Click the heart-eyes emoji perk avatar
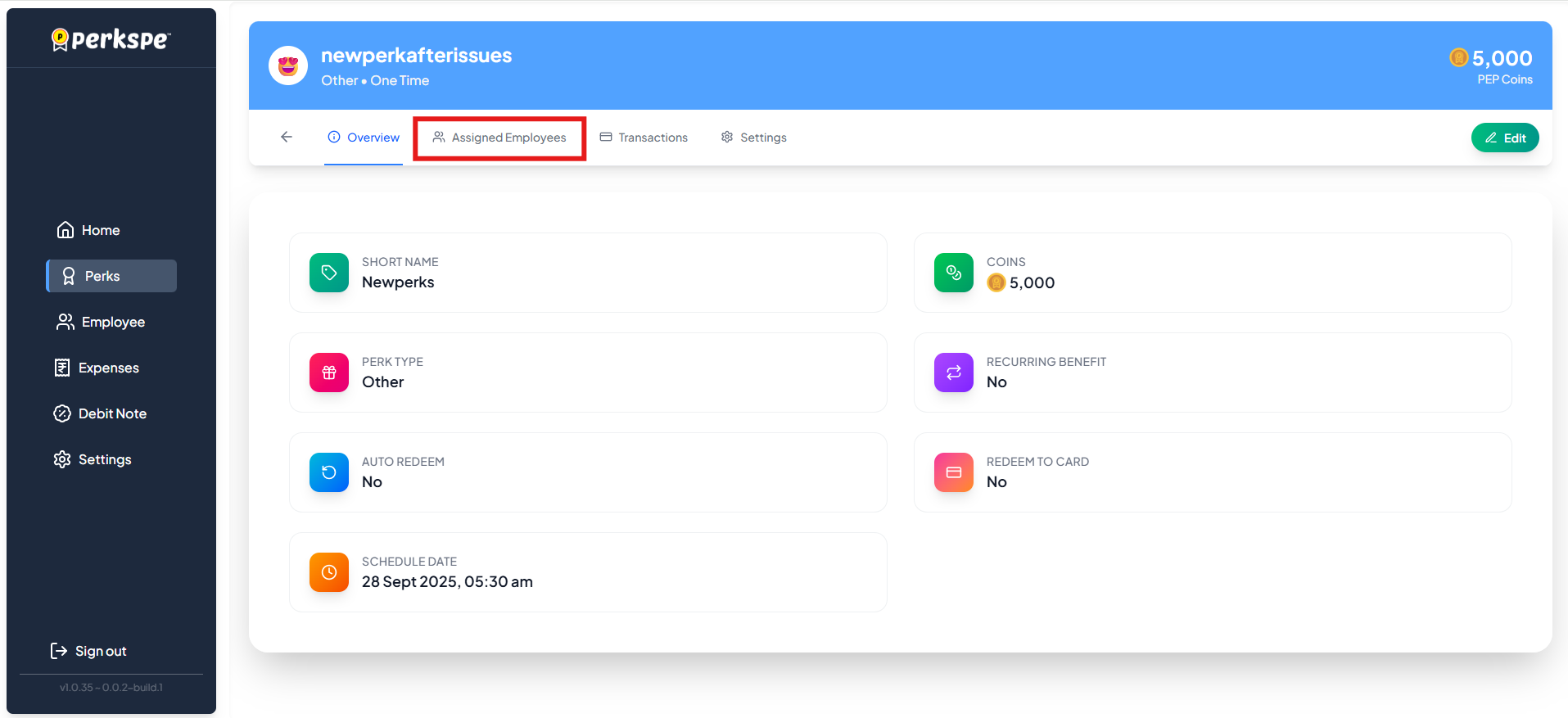Image resolution: width=1568 pixels, height=718 pixels. pyautogui.click(x=288, y=66)
